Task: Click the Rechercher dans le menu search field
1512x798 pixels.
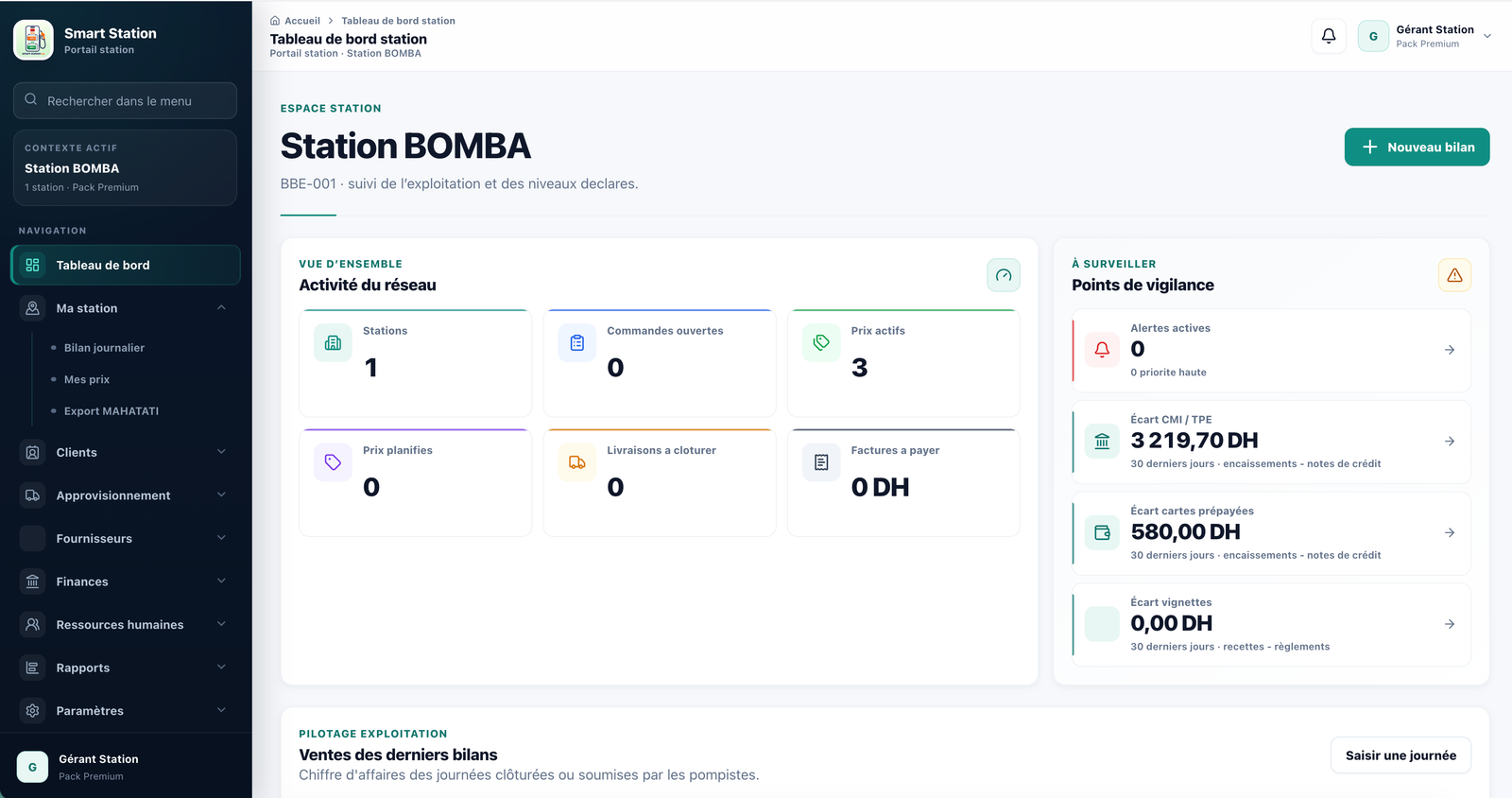Action: 126,101
